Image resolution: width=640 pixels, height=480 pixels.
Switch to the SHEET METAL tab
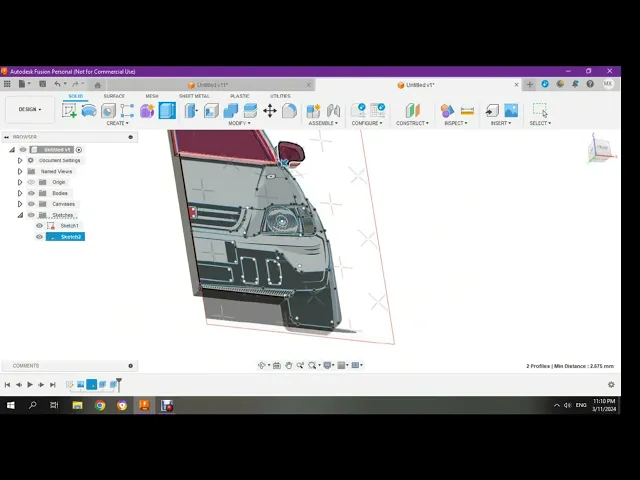194,96
